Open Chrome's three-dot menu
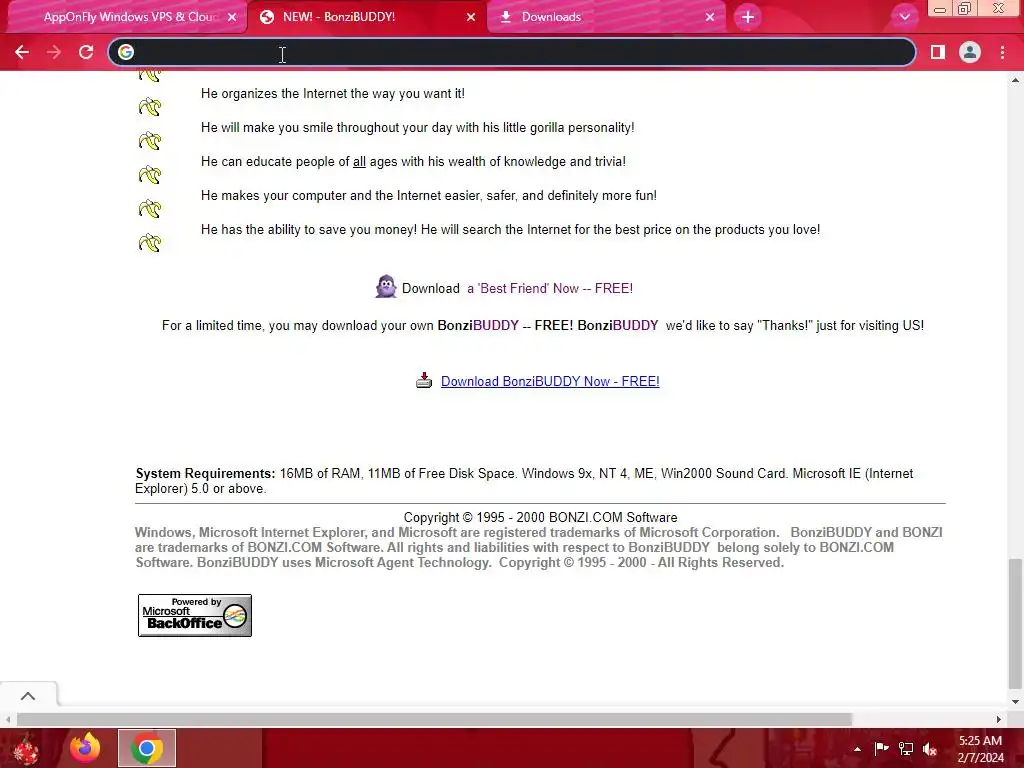 (x=1002, y=52)
